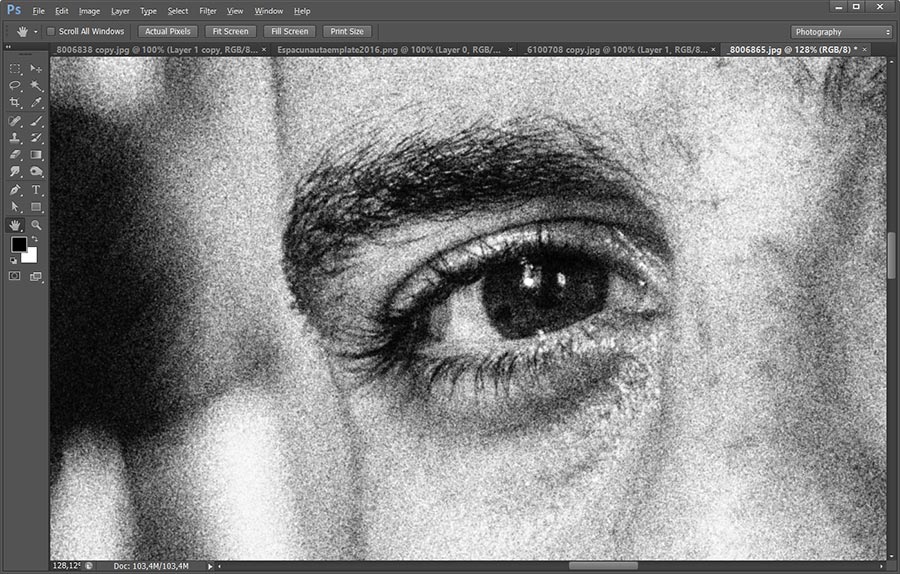The height and width of the screenshot is (574, 900).
Task: Select the Smudge tool
Action: (x=15, y=172)
